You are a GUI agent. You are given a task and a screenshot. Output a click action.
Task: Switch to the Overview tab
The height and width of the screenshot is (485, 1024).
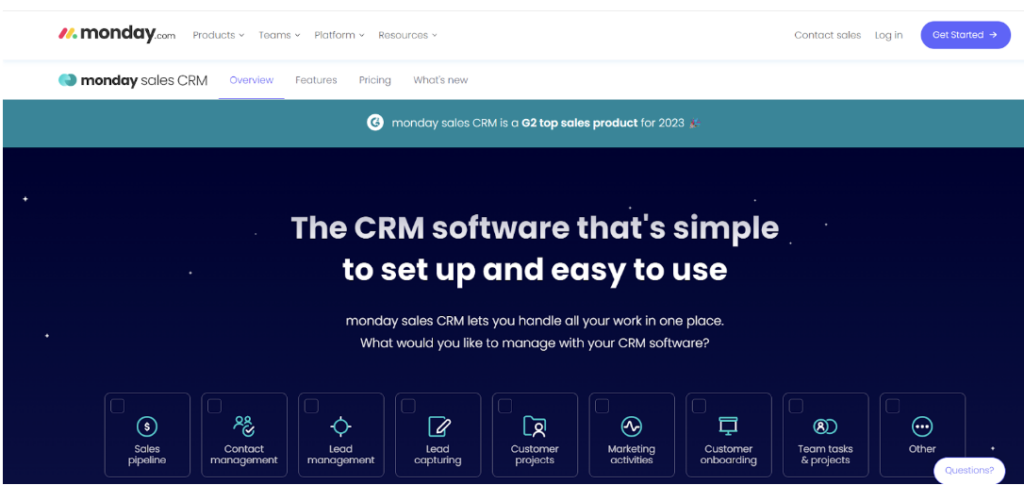251,80
